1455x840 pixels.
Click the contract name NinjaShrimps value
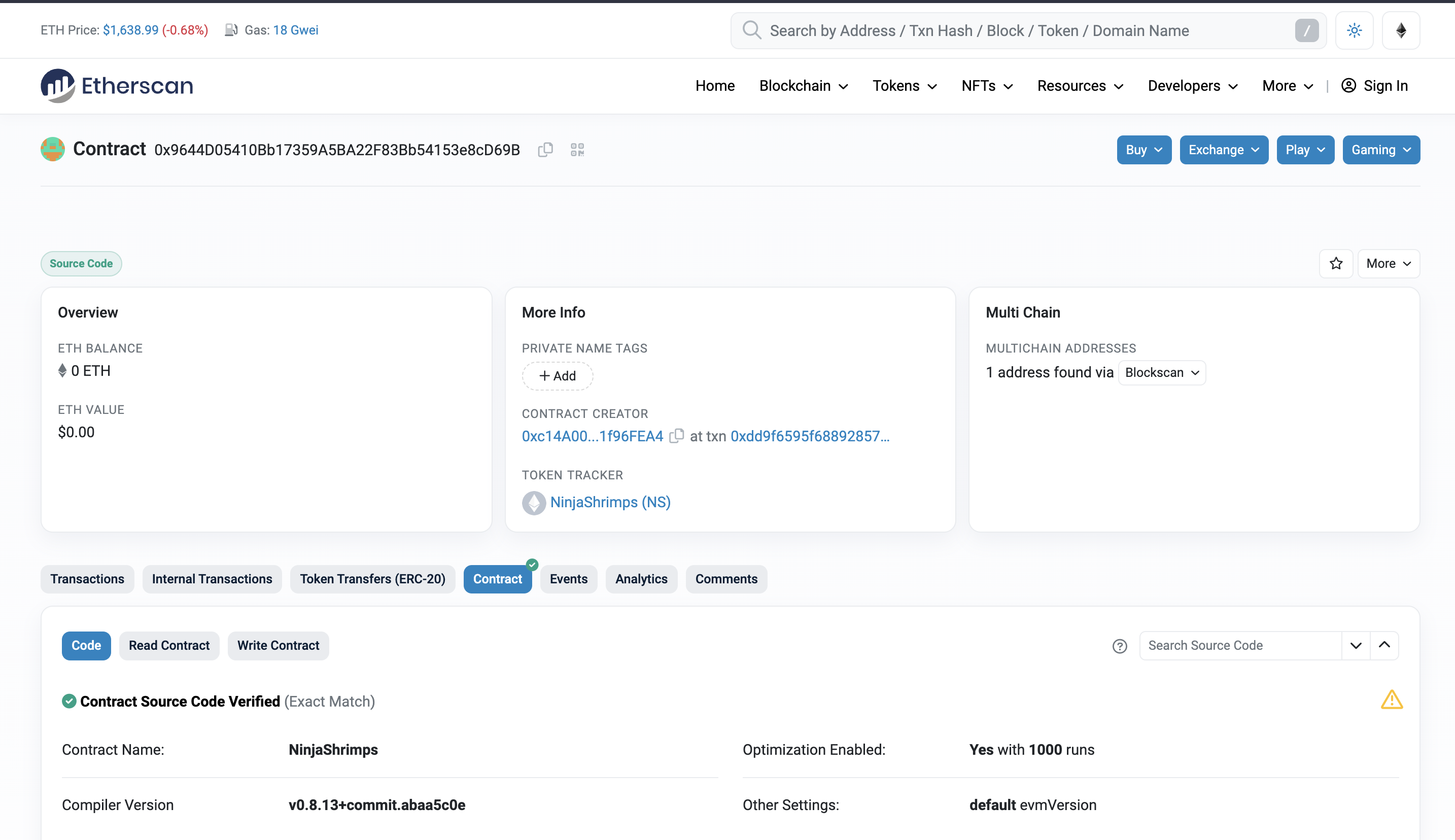pyautogui.click(x=333, y=750)
